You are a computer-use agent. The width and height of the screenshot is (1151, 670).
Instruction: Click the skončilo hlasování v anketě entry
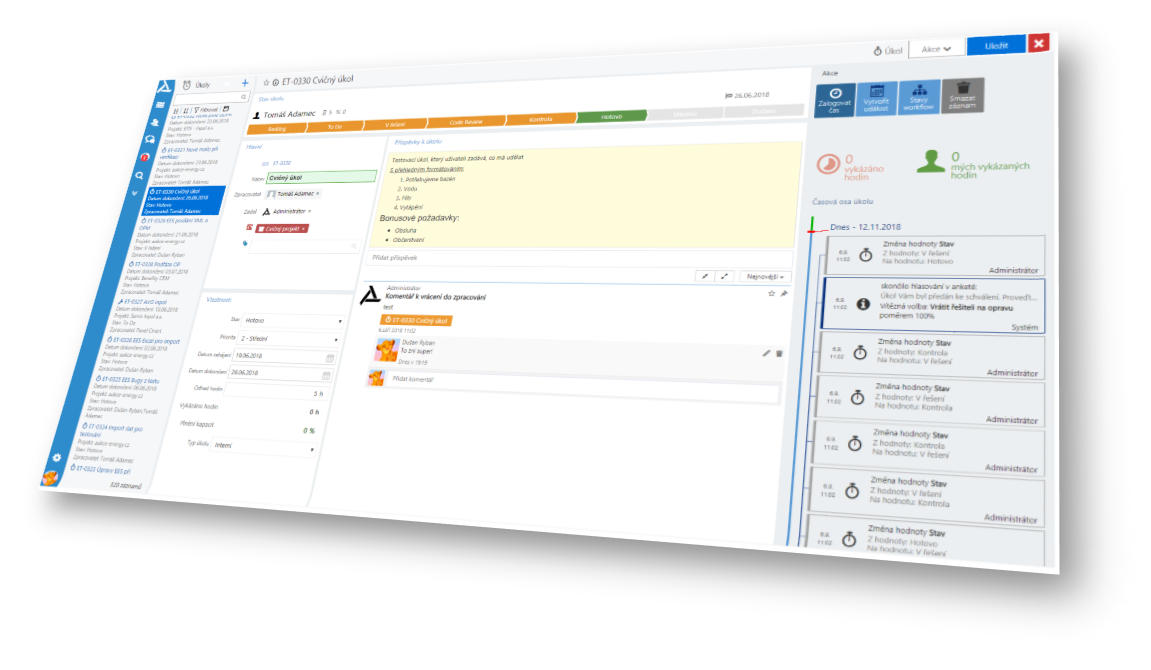(933, 305)
